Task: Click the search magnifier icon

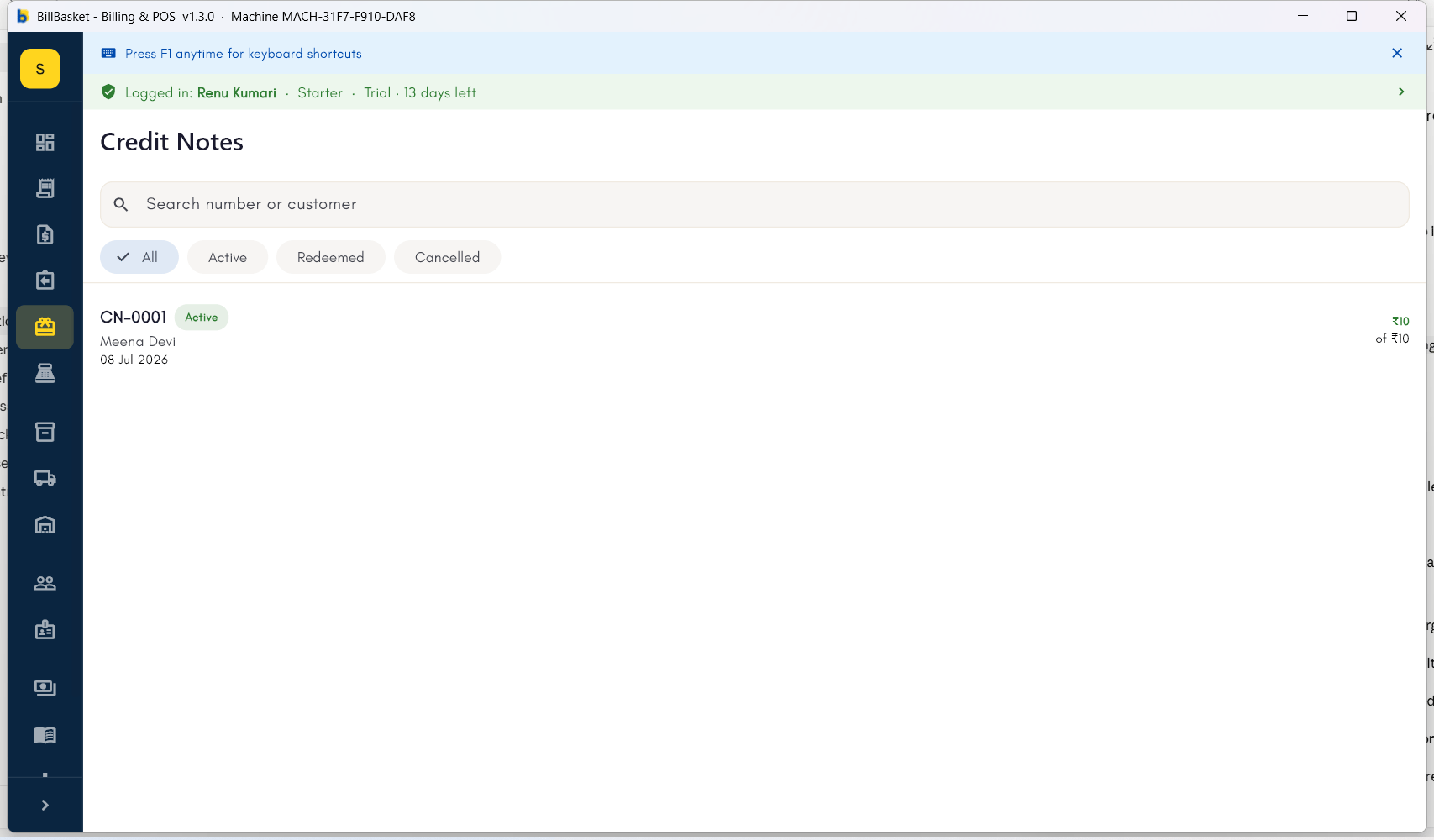Action: (121, 204)
